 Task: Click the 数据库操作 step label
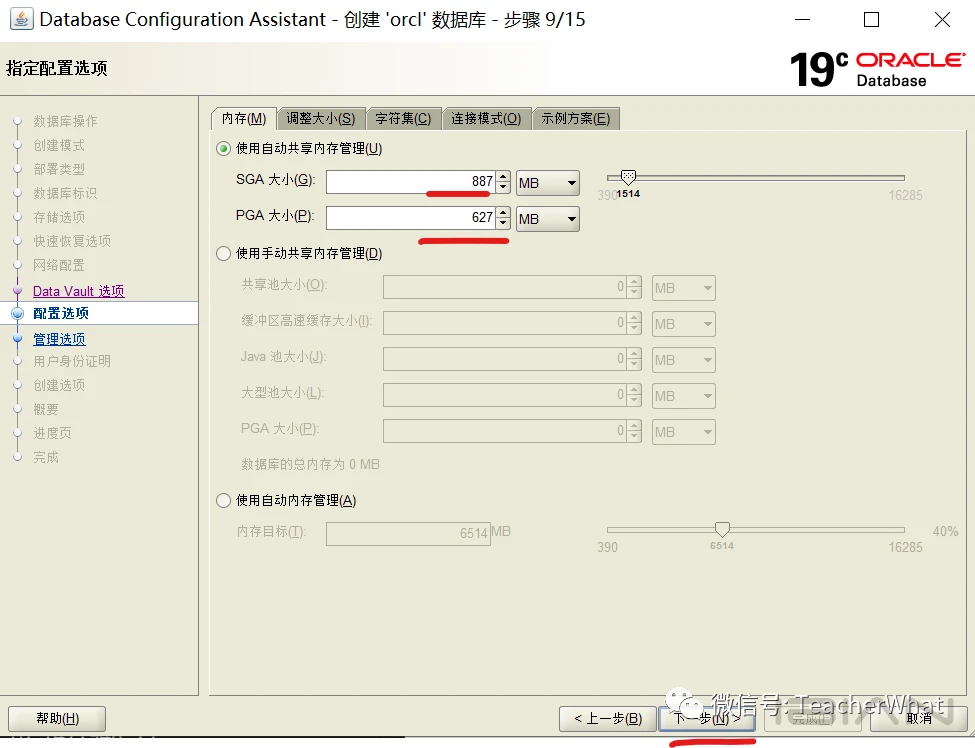[65, 121]
